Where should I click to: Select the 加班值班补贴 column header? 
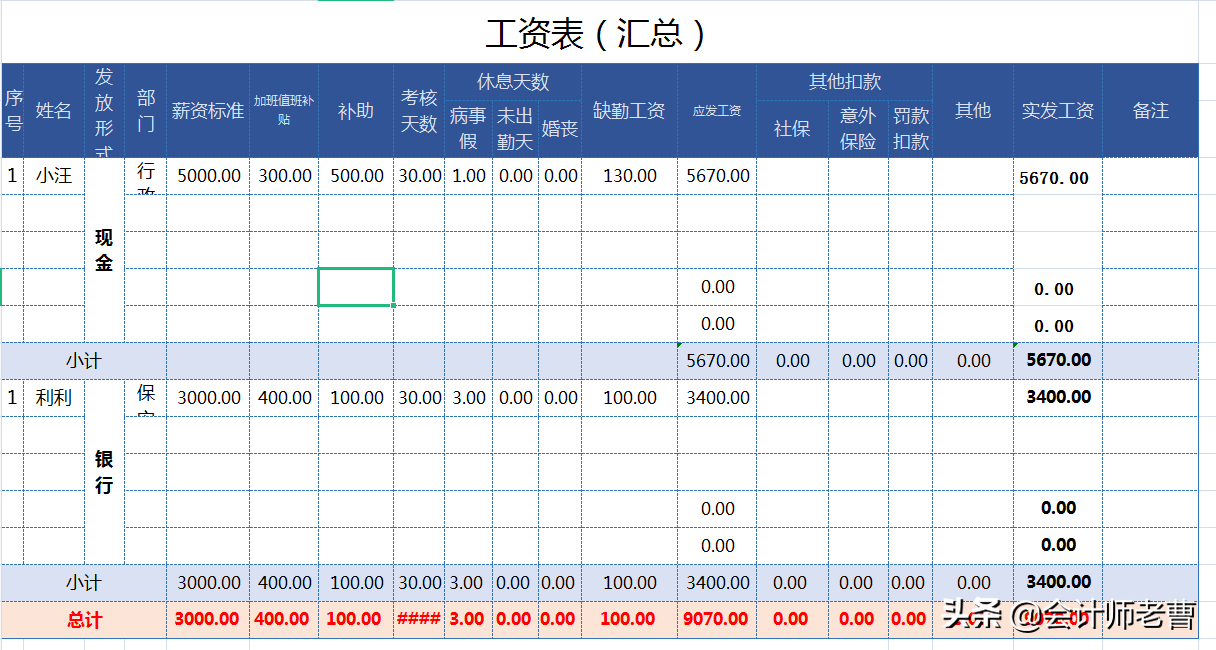(284, 112)
